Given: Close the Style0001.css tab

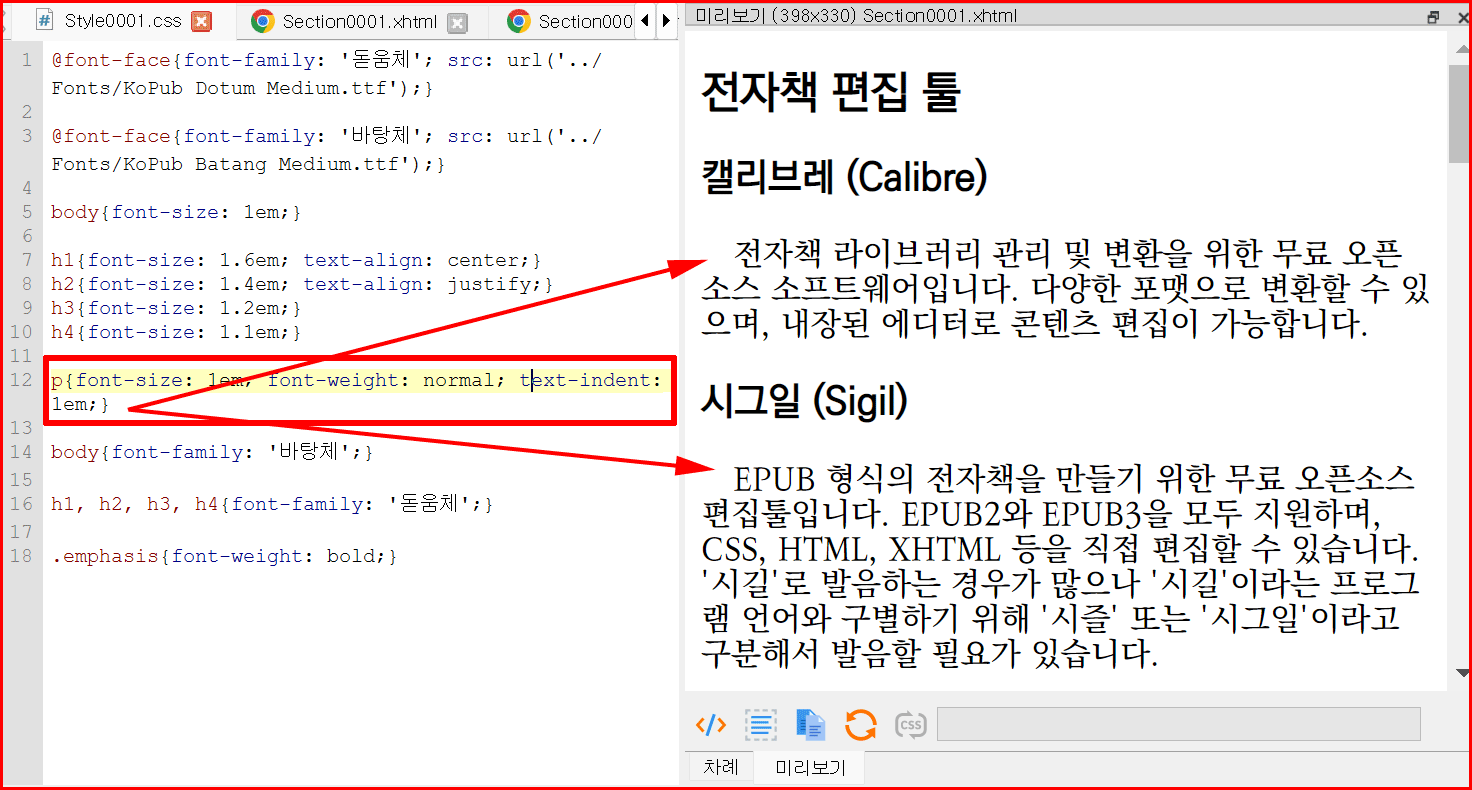Looking at the screenshot, I should 201,21.
